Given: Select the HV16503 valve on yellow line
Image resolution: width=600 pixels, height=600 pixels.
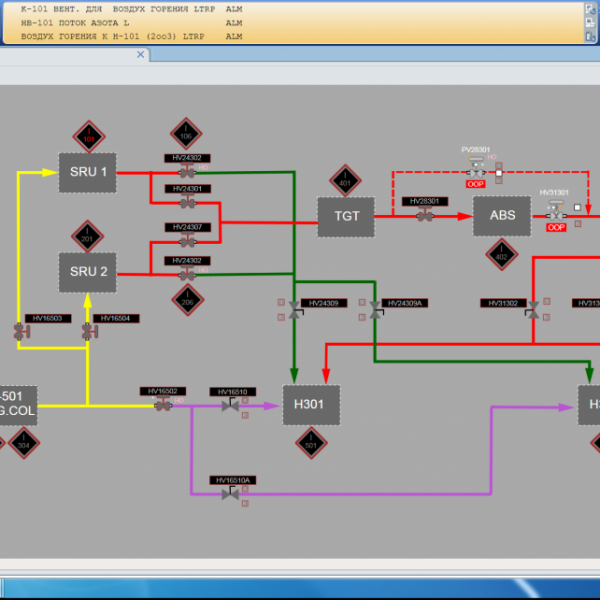Looking at the screenshot, I should tap(21, 331).
